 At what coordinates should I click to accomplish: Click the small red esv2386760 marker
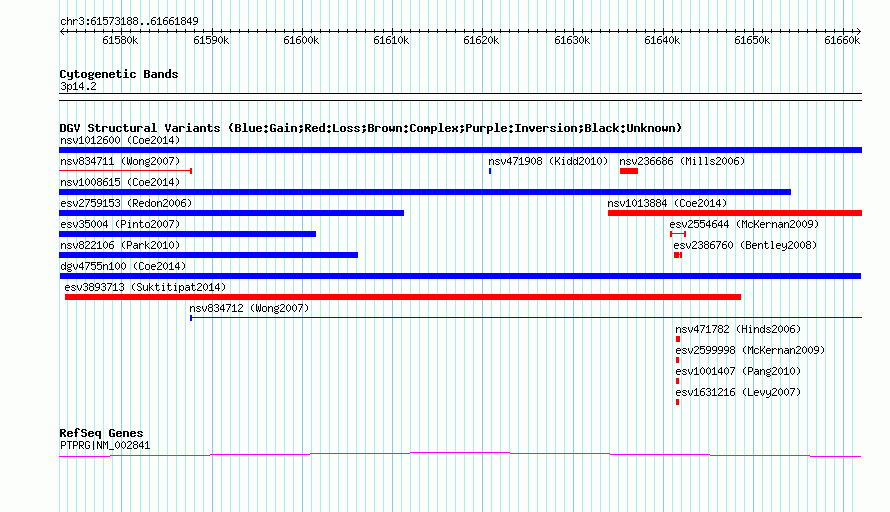678,255
